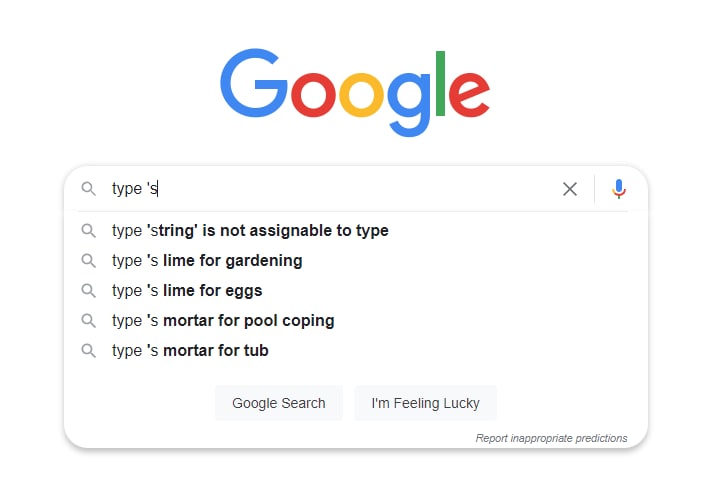Screen dimensions: 701x481
Task: Click the I'm Feeling Lucky button
Action: click(x=425, y=403)
